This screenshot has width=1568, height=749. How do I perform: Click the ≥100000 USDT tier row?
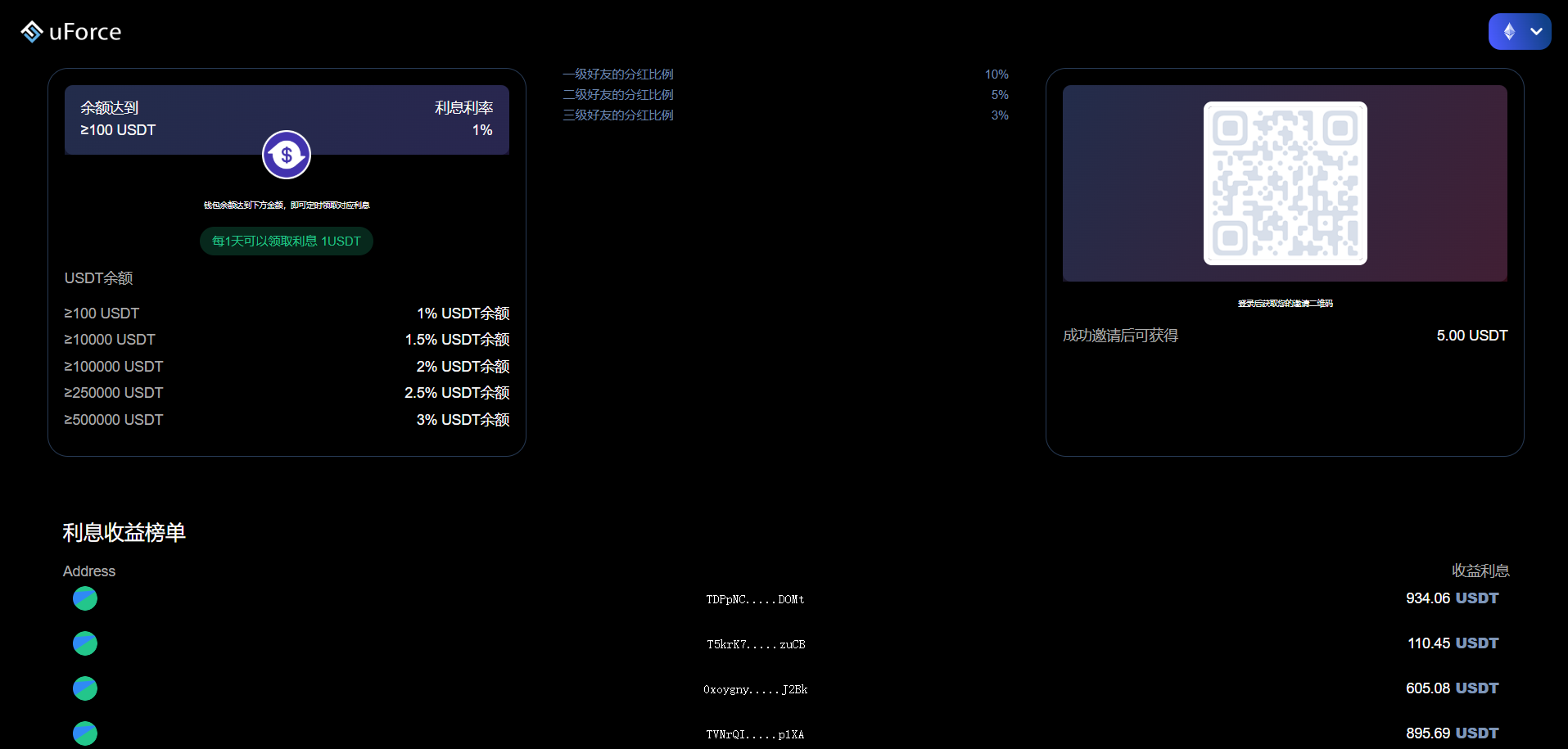point(287,367)
